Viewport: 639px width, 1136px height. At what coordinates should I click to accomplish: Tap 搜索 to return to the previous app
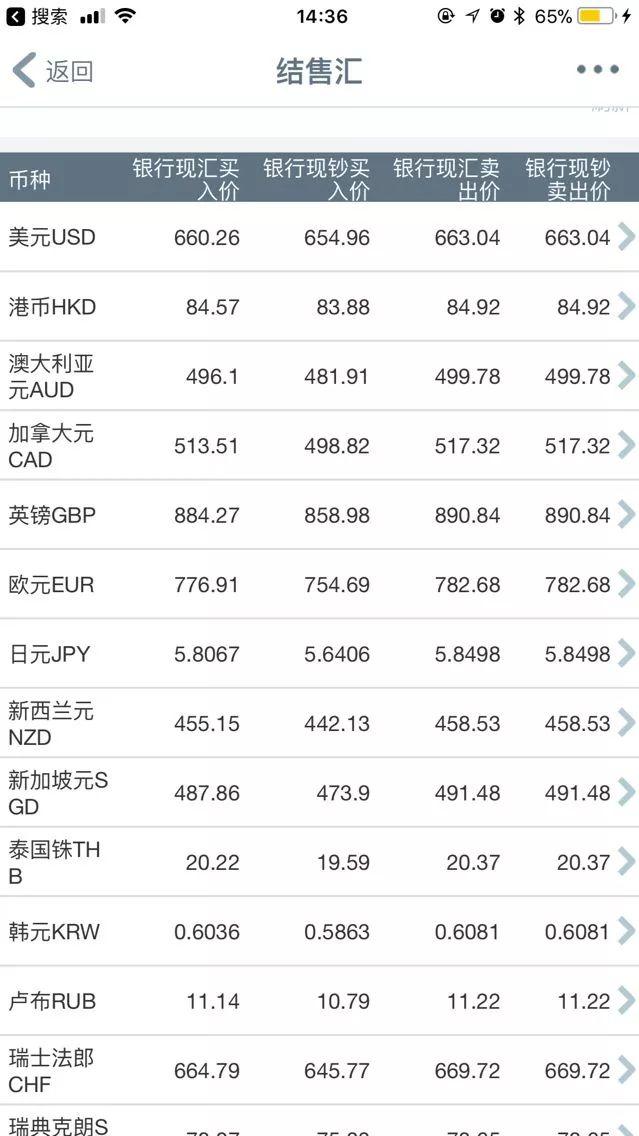(x=48, y=16)
